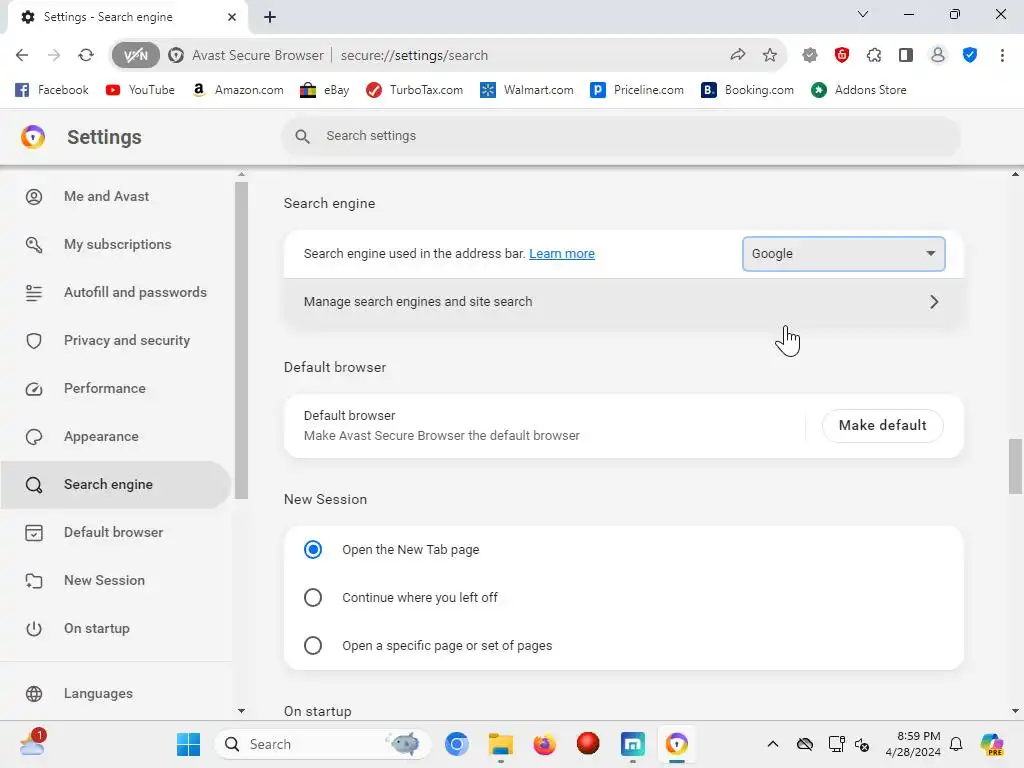This screenshot has width=1024, height=768.
Task: Click the Learn more link
Action: (562, 253)
